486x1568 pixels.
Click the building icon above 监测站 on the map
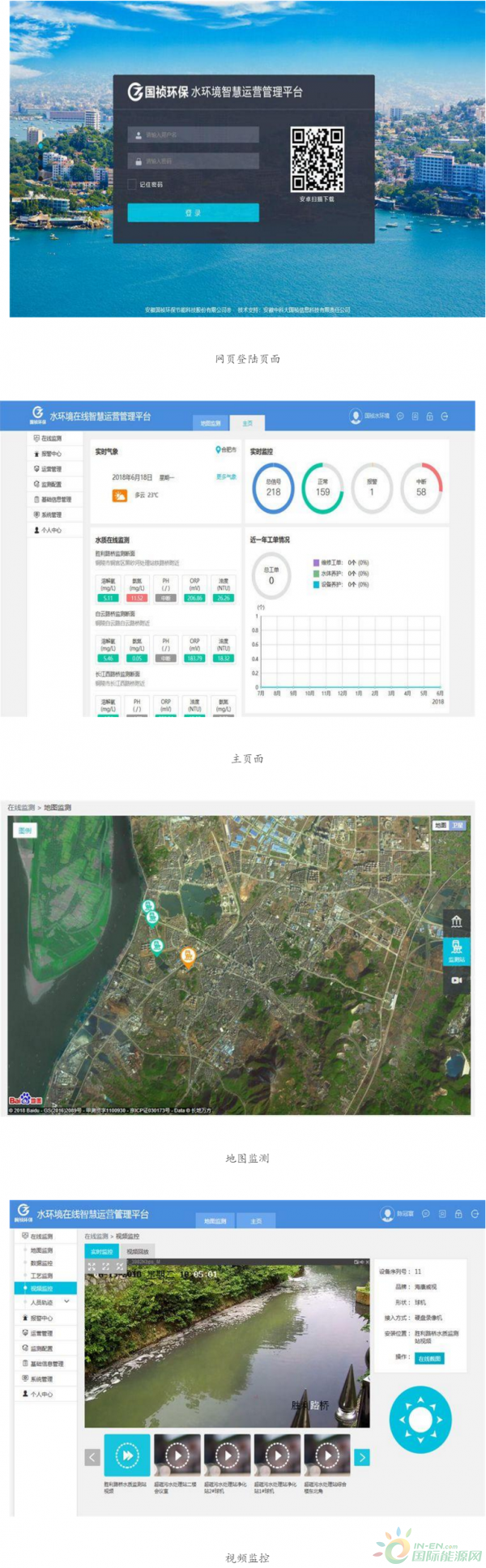pyautogui.click(x=456, y=921)
